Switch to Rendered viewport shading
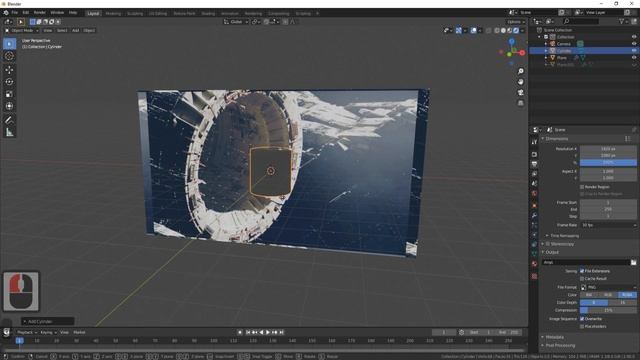 [516, 30]
